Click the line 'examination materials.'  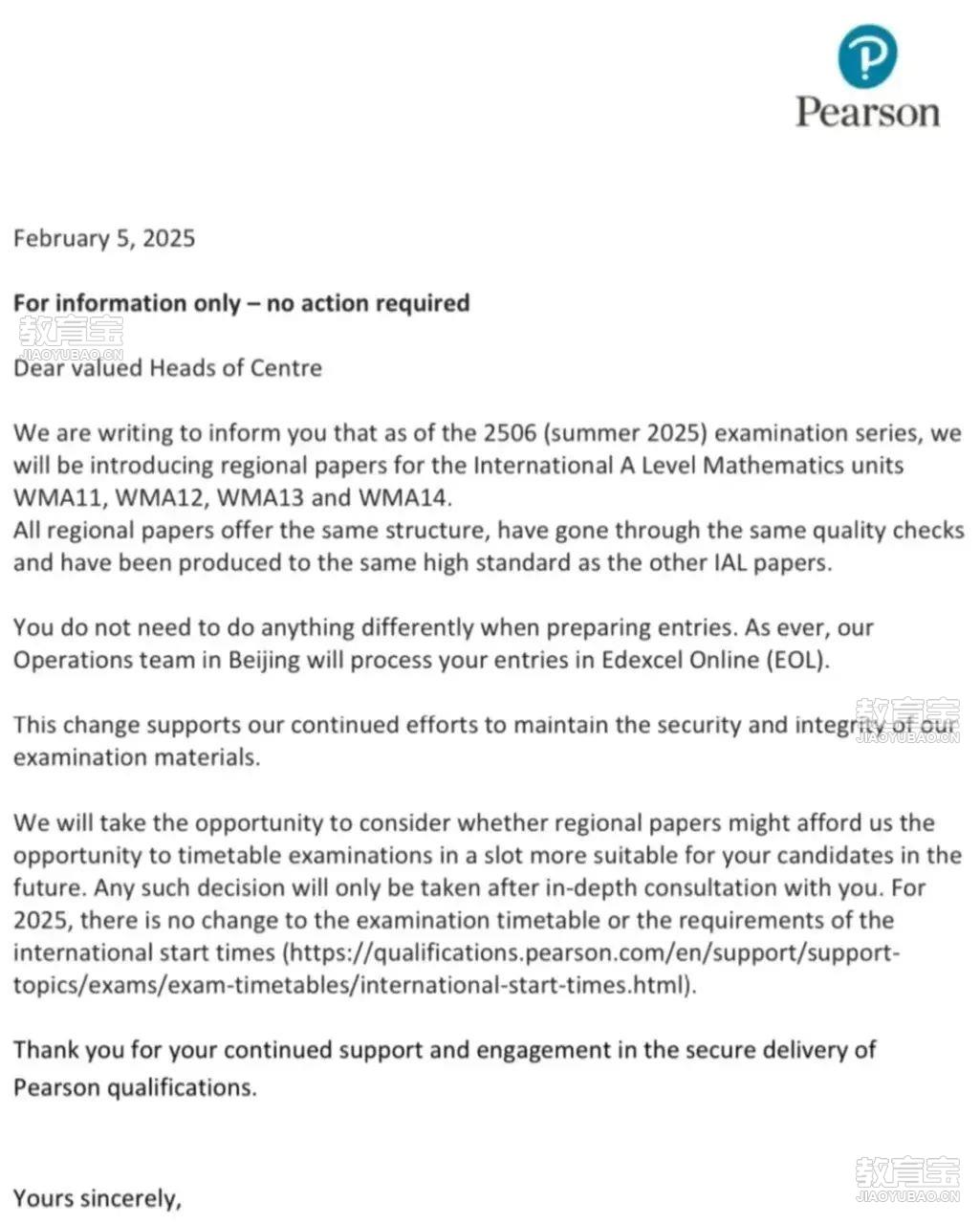pyautogui.click(x=137, y=757)
